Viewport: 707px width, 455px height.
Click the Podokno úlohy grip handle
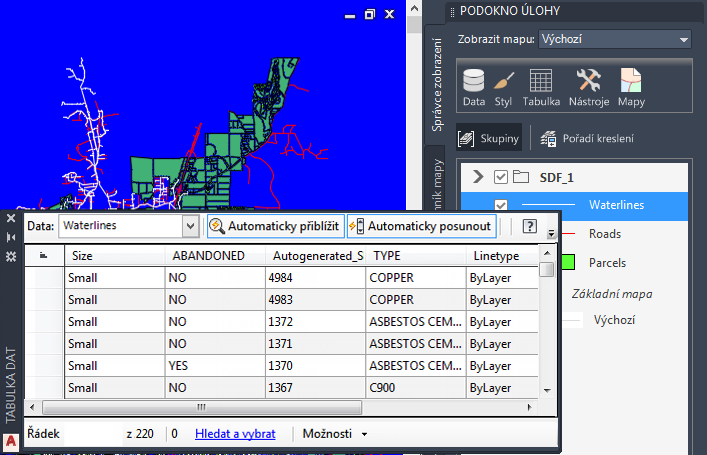click(452, 11)
